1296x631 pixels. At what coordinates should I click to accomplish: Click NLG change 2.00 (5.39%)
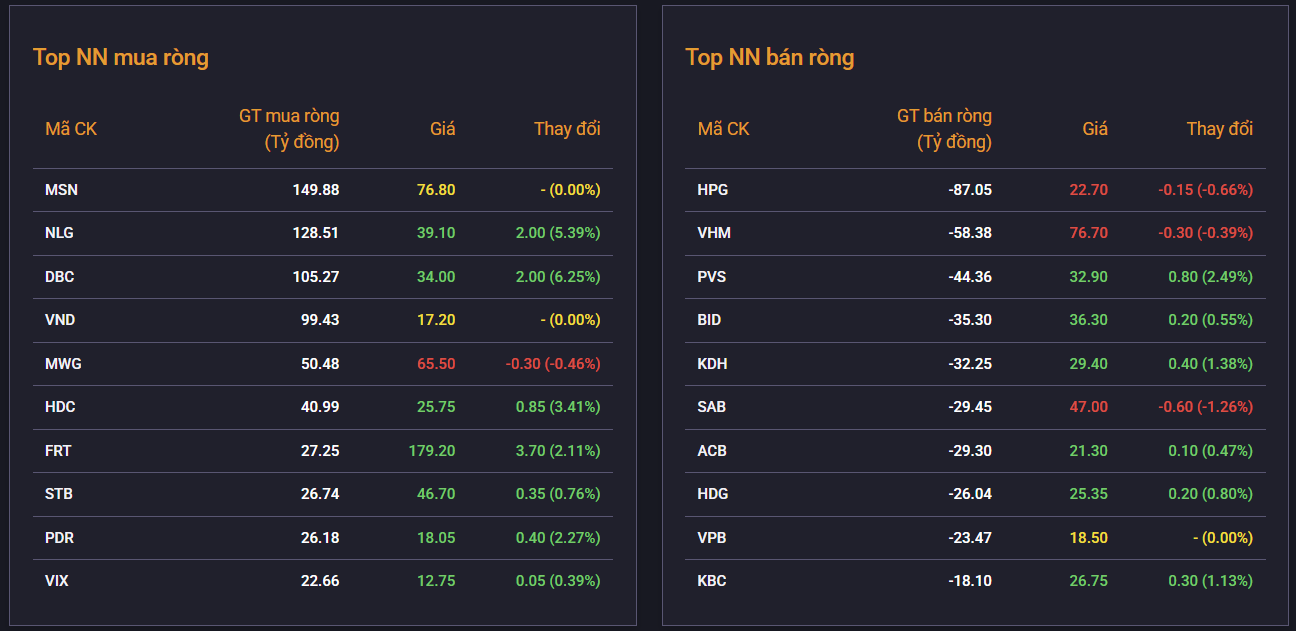click(x=558, y=233)
